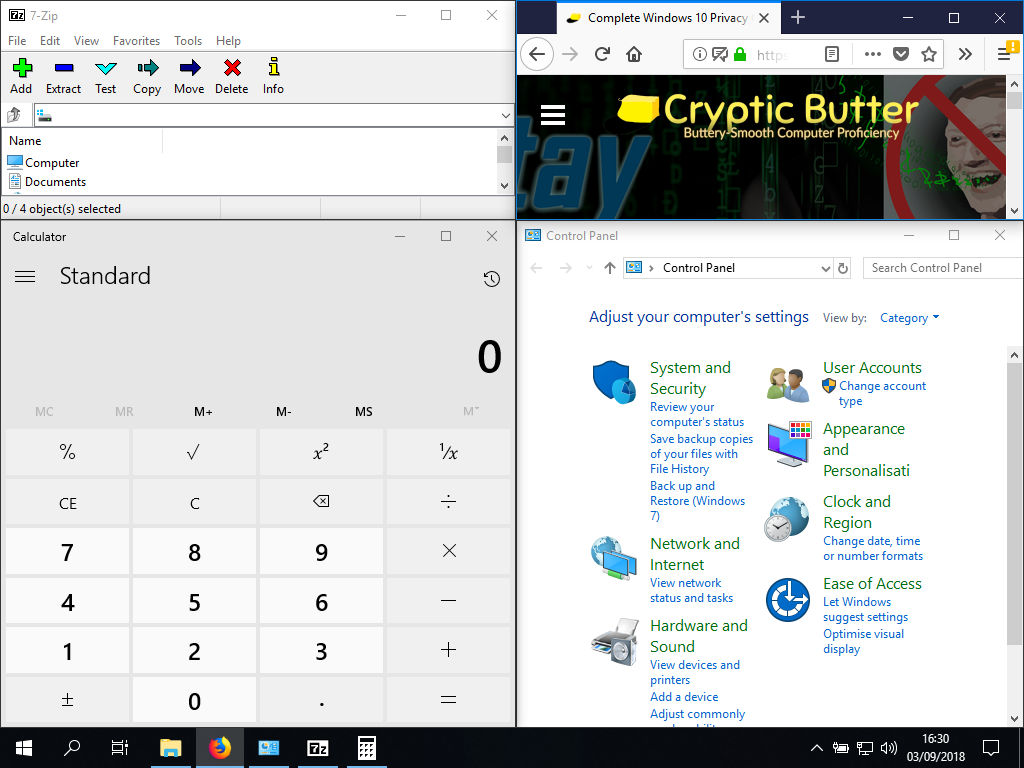The height and width of the screenshot is (768, 1024).
Task: Open the Favorites menu in 7-Zip
Action: point(136,40)
